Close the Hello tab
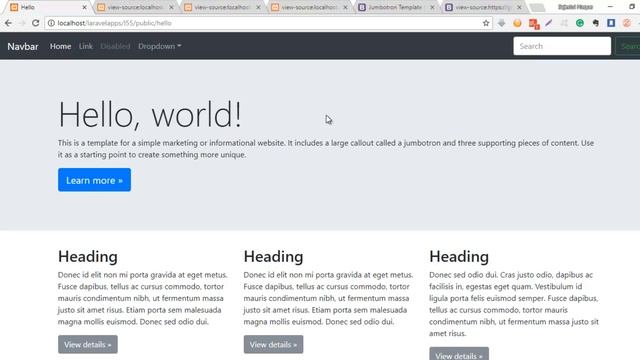 84,7
